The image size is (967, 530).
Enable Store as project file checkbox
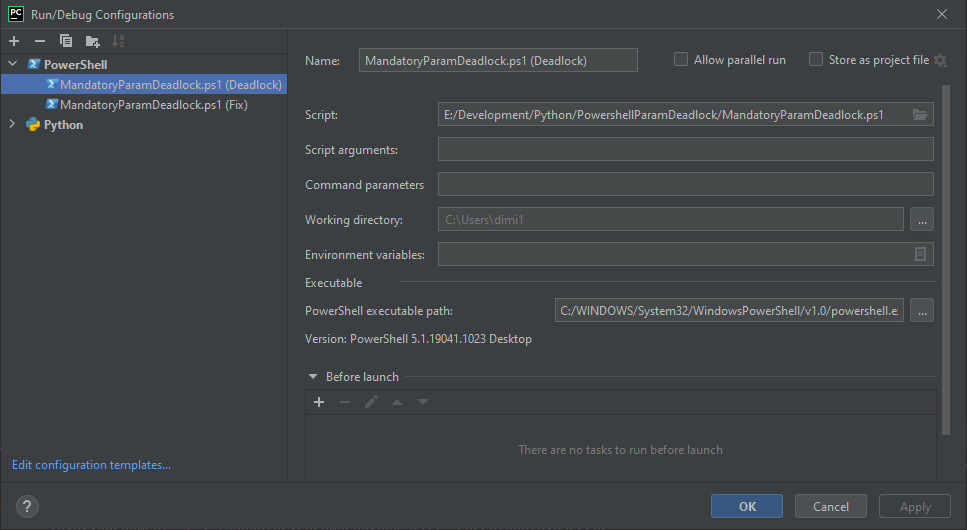coord(816,59)
